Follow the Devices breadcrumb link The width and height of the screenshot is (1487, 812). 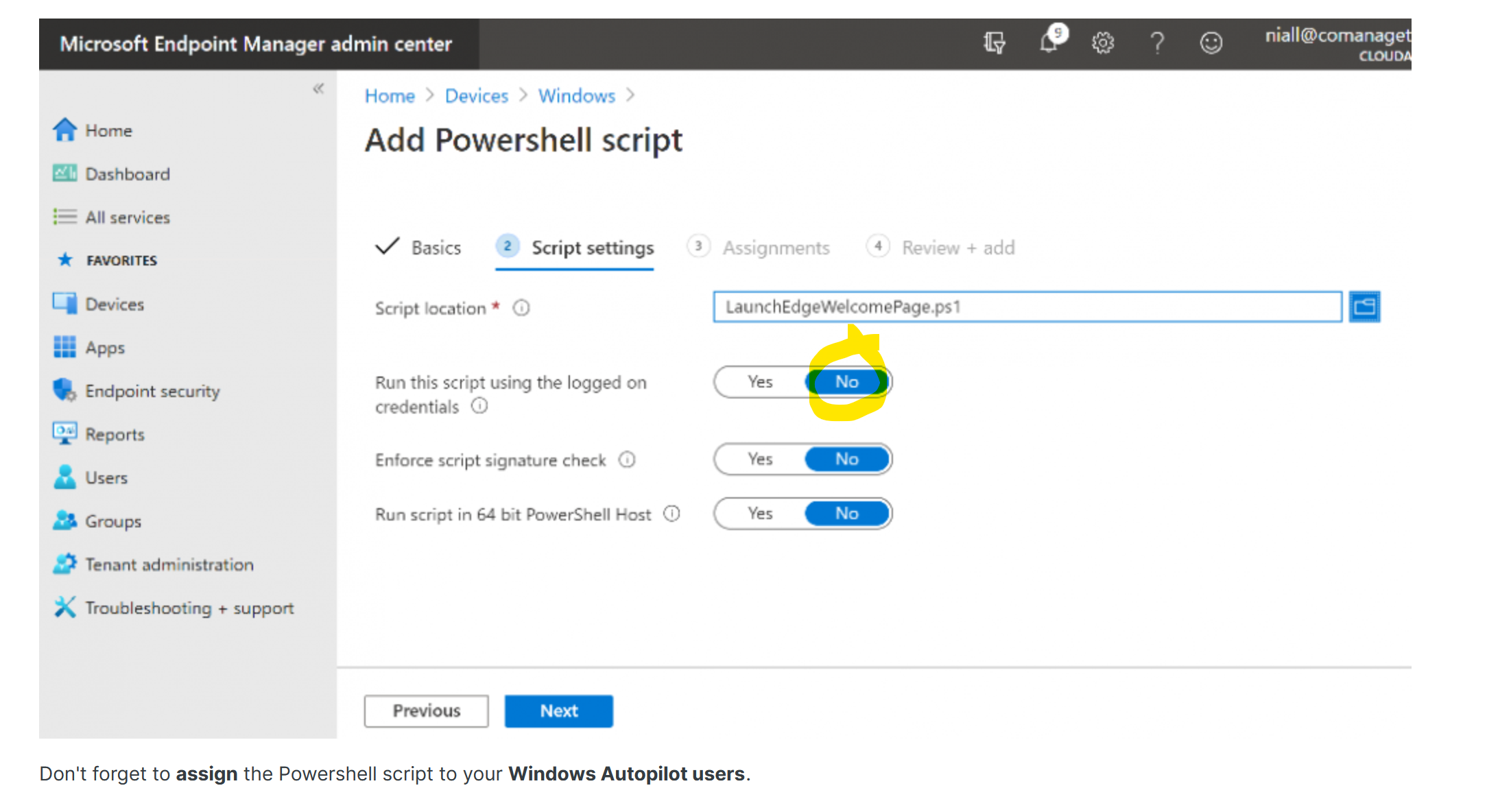(x=477, y=96)
